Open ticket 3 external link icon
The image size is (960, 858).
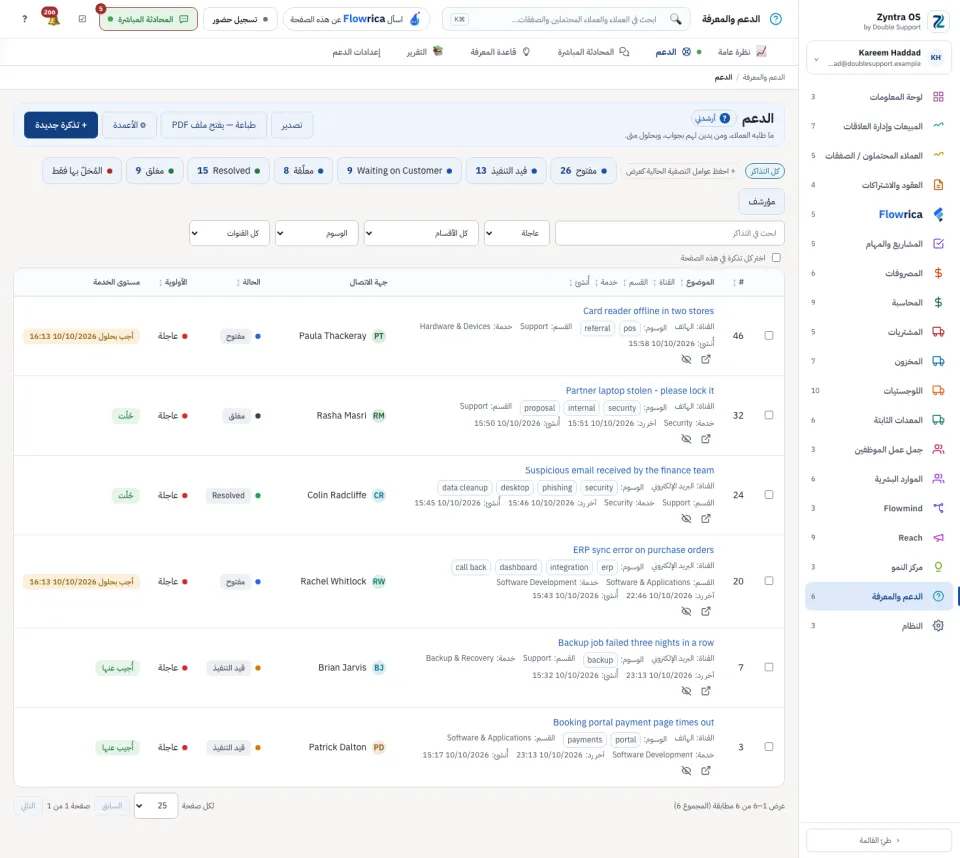(706, 770)
